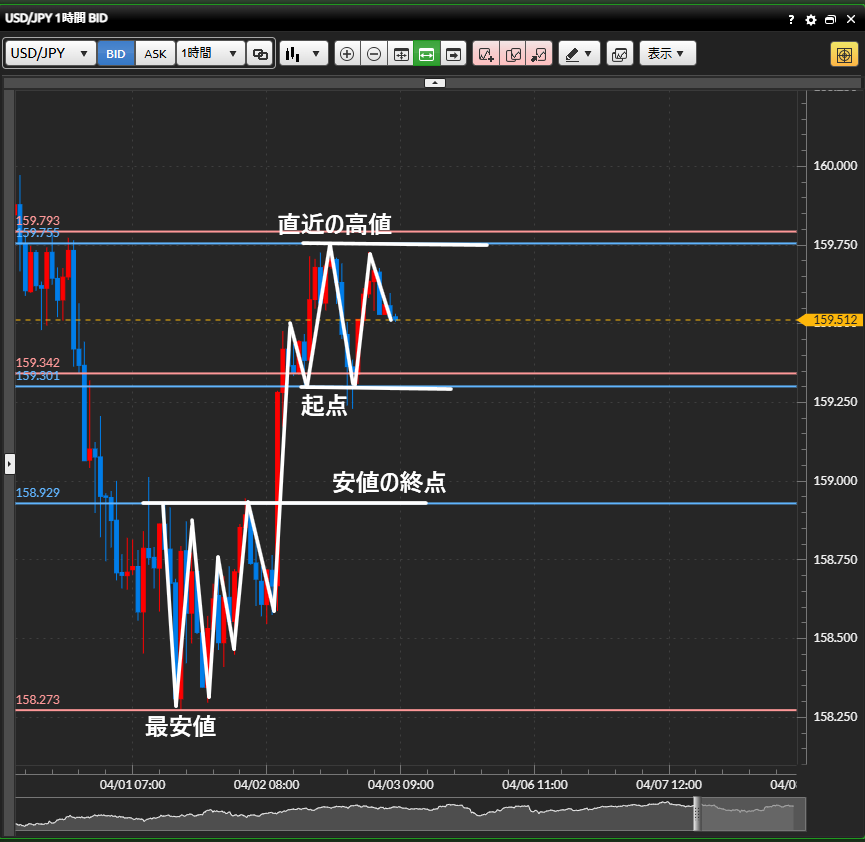This screenshot has width=865, height=842.
Task: Switch price display to ASK
Action: tap(155, 54)
